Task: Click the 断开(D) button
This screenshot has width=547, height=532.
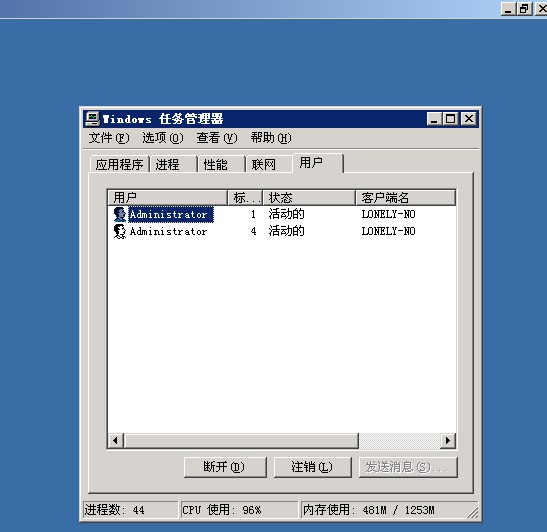Action: (x=225, y=467)
